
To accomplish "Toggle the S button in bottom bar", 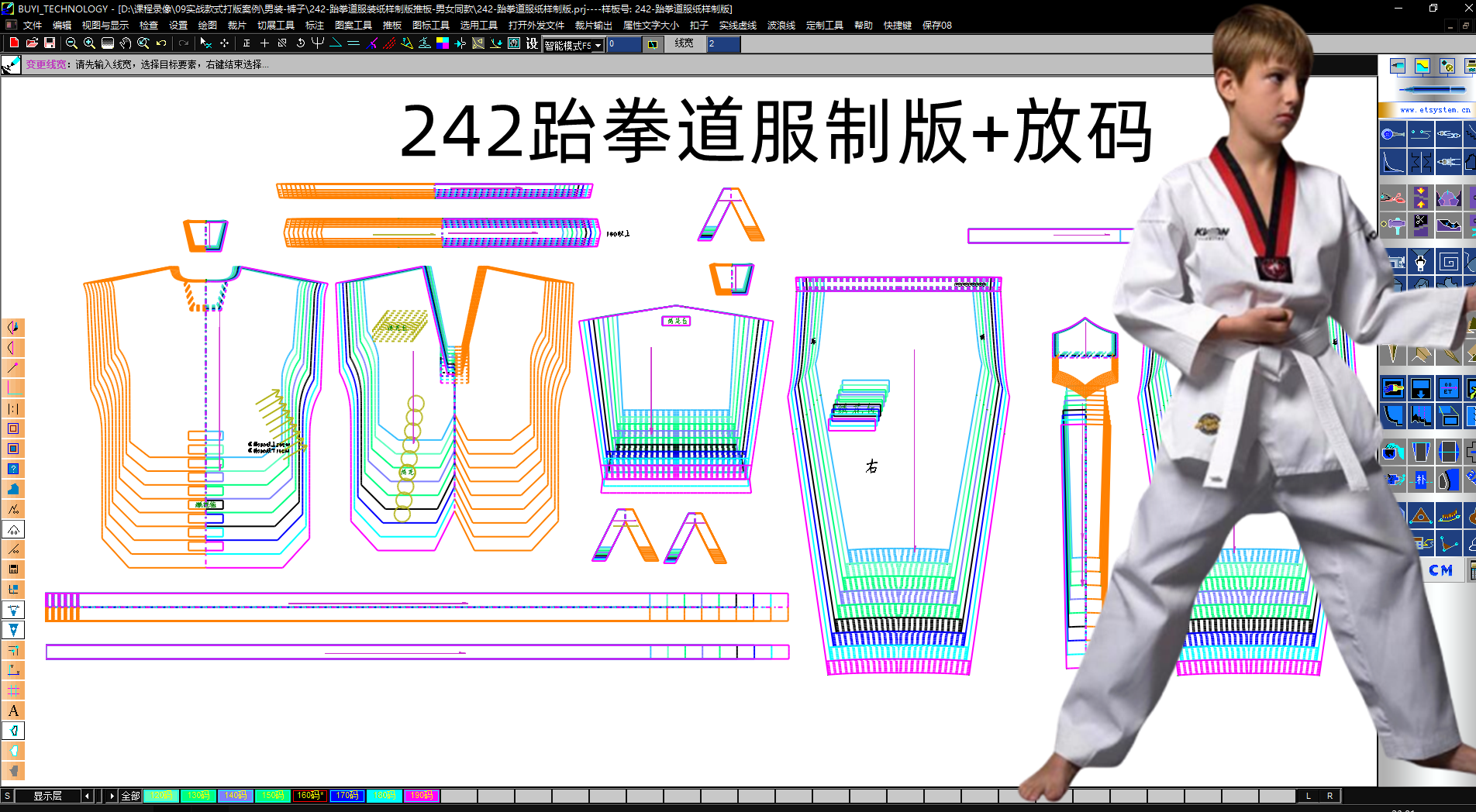I will 7,796.
